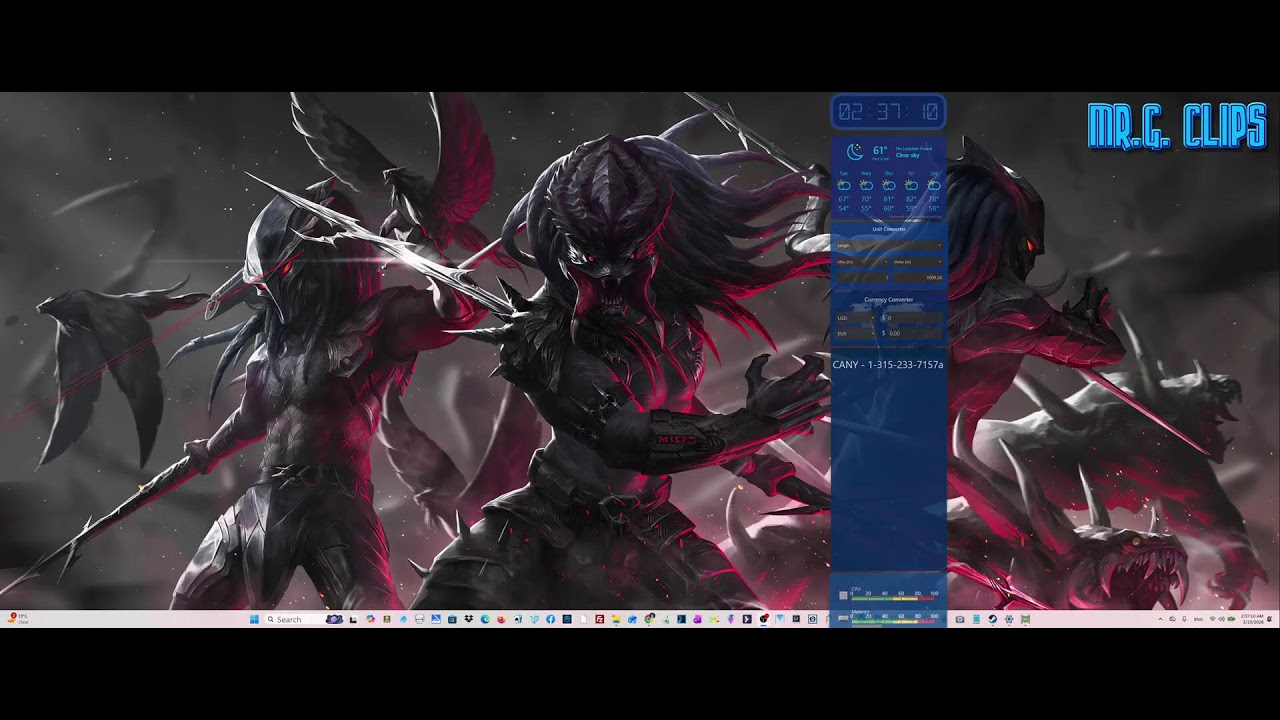Click the 61° current temperature

point(880,150)
